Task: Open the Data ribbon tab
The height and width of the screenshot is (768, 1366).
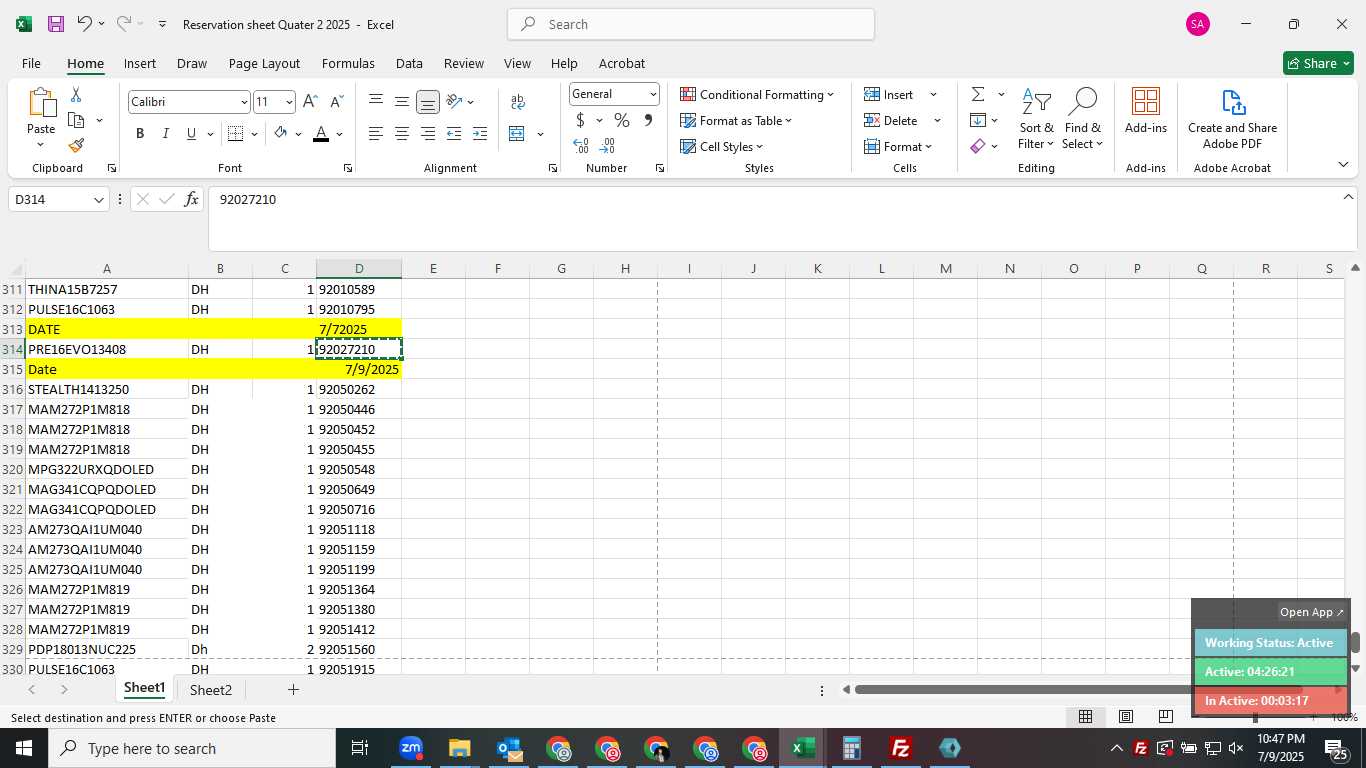Action: (x=409, y=63)
